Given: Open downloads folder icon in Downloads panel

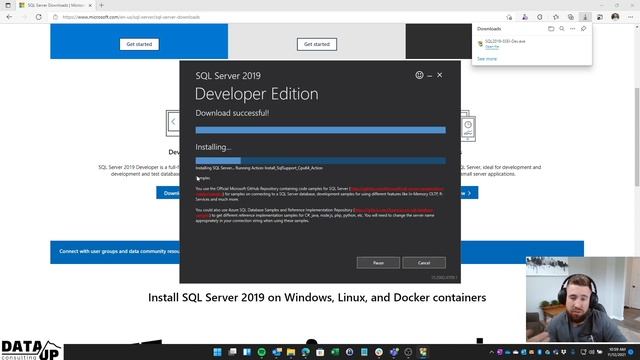Looking at the screenshot, I should (x=551, y=29).
